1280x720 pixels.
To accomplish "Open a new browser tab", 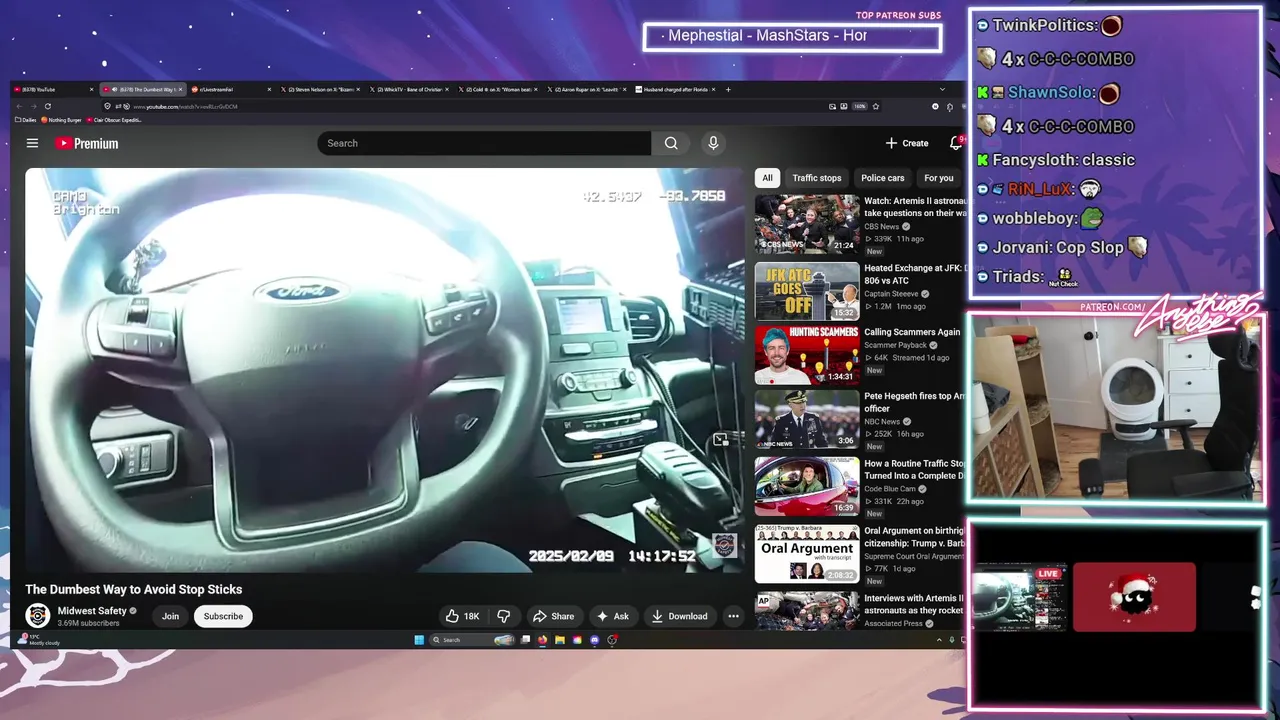I will click(728, 89).
